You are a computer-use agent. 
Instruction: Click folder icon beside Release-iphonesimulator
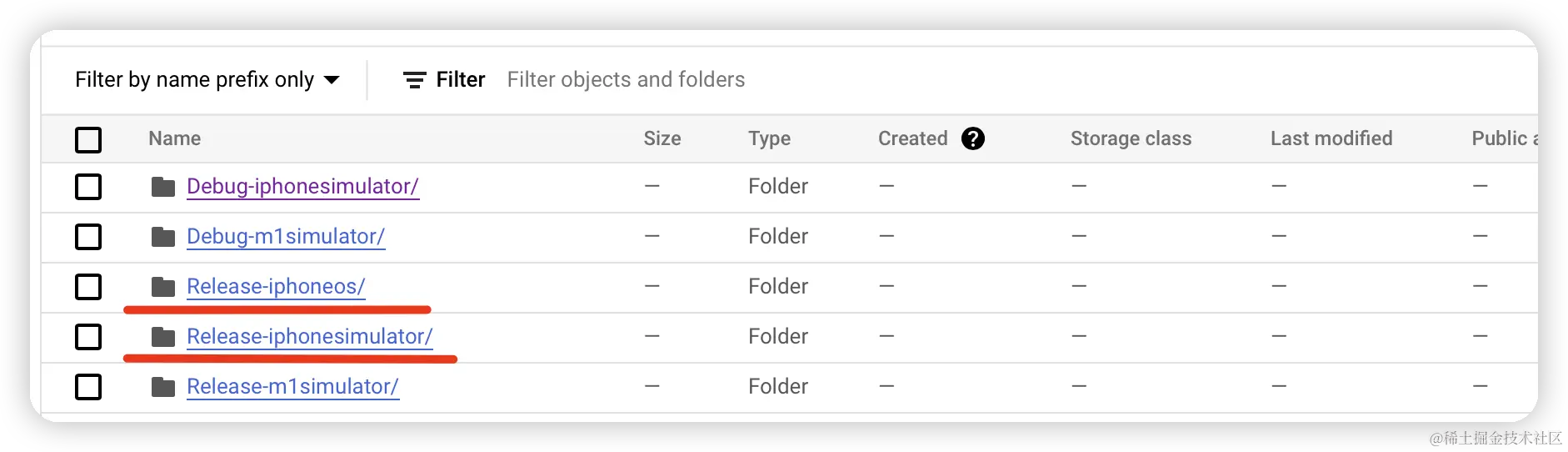point(163,337)
